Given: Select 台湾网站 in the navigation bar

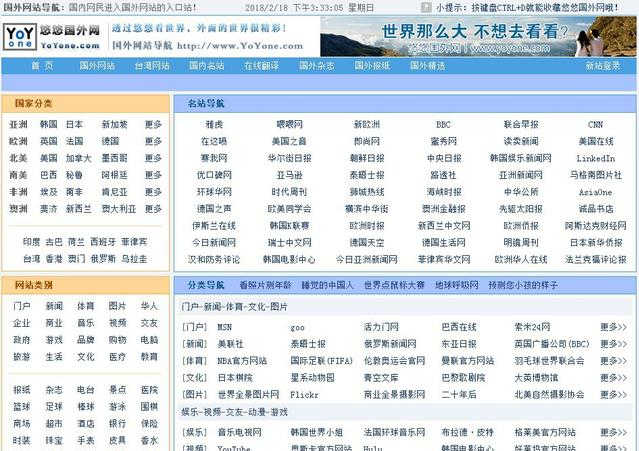Looking at the screenshot, I should coord(152,66).
